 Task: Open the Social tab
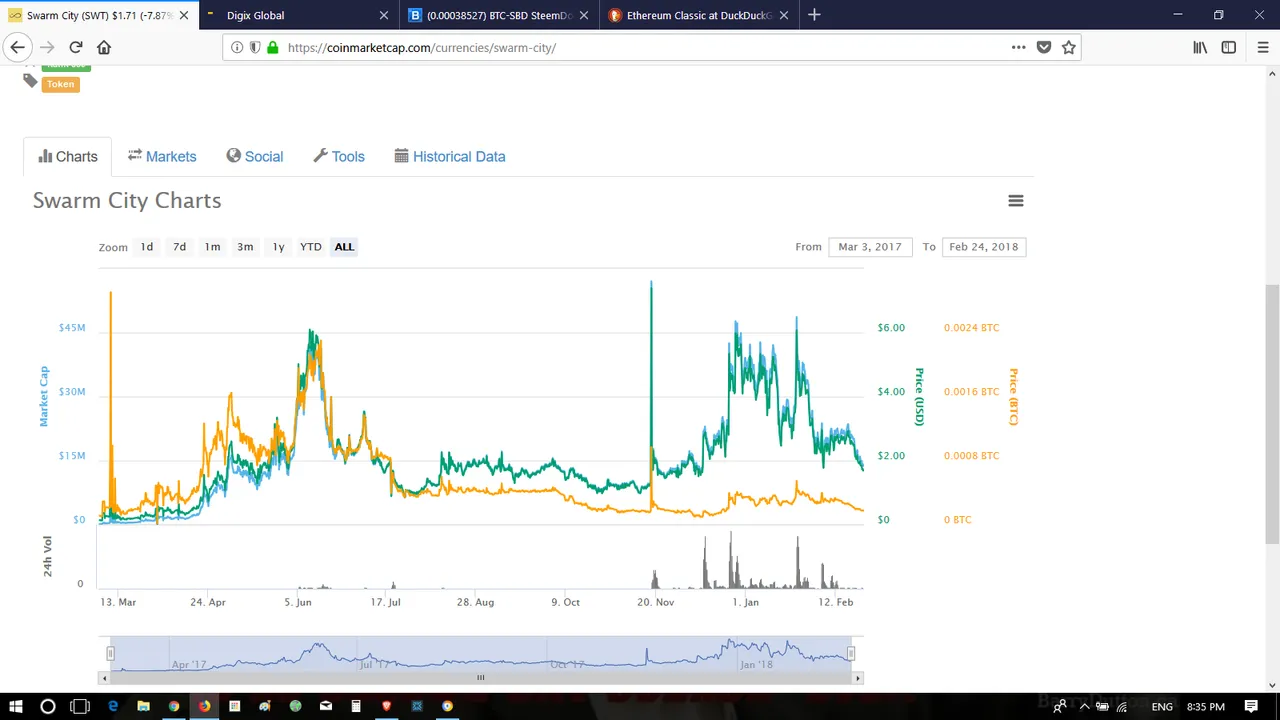pyautogui.click(x=255, y=157)
